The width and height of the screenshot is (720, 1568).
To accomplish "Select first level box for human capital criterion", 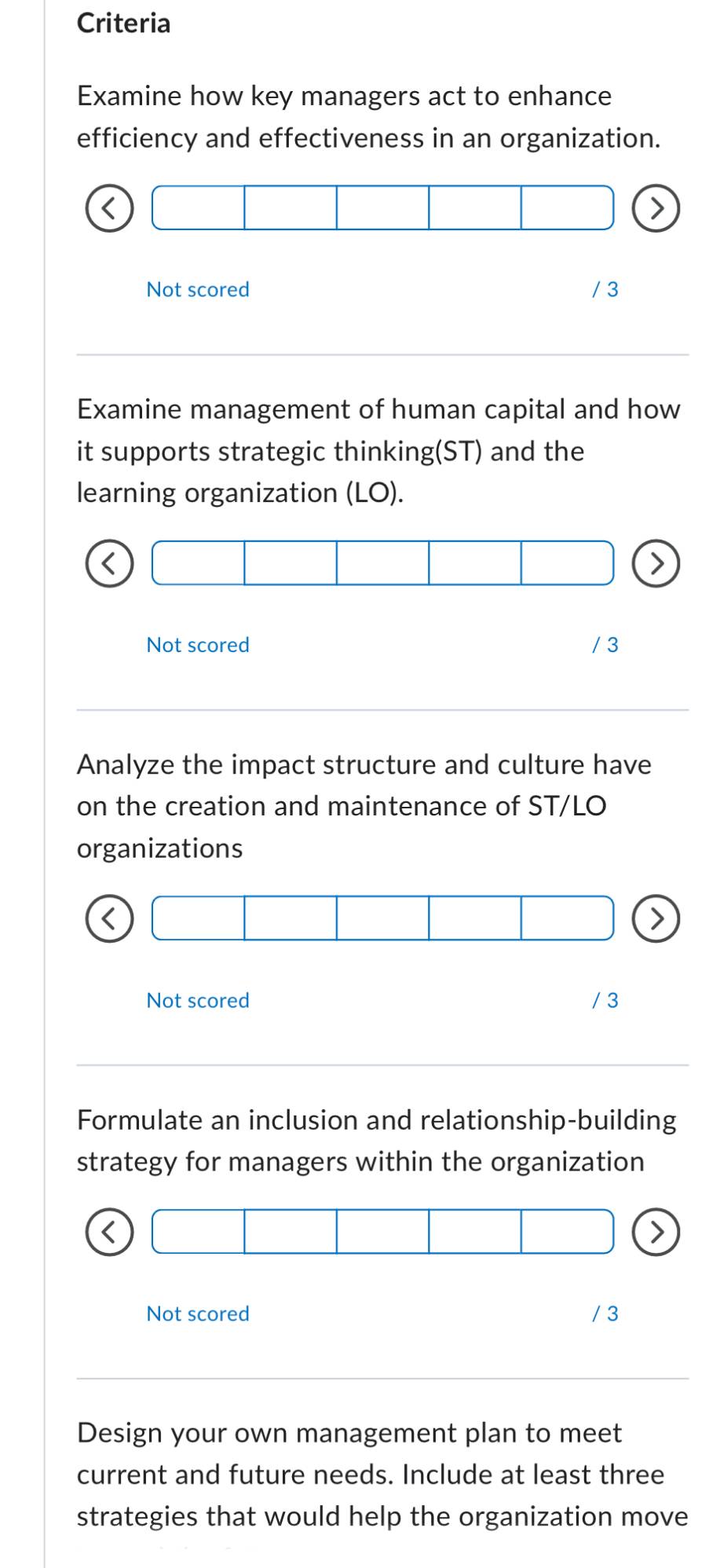I will coord(198,563).
